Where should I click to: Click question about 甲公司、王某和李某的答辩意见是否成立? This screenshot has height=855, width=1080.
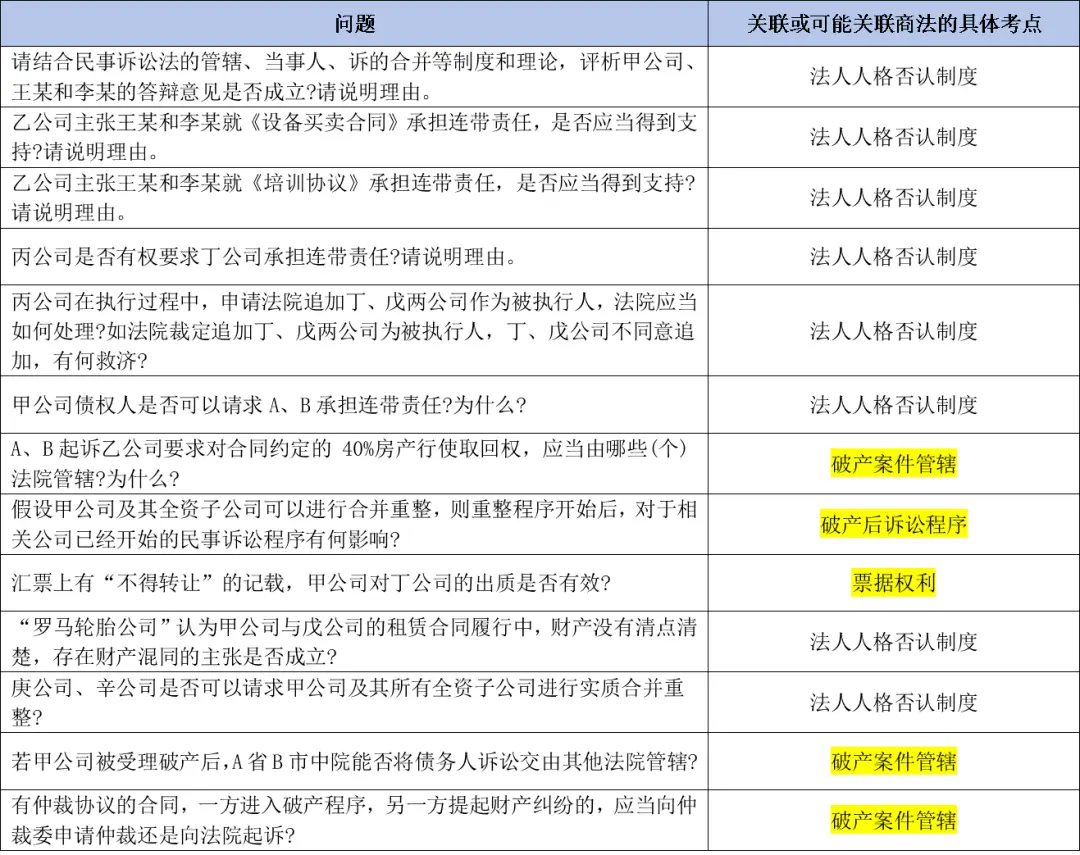pyautogui.click(x=355, y=76)
